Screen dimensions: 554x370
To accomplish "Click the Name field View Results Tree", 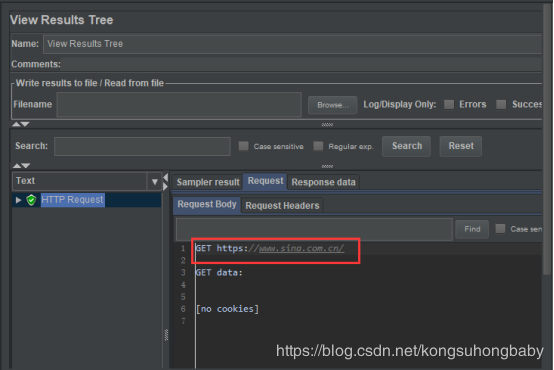I will (293, 44).
